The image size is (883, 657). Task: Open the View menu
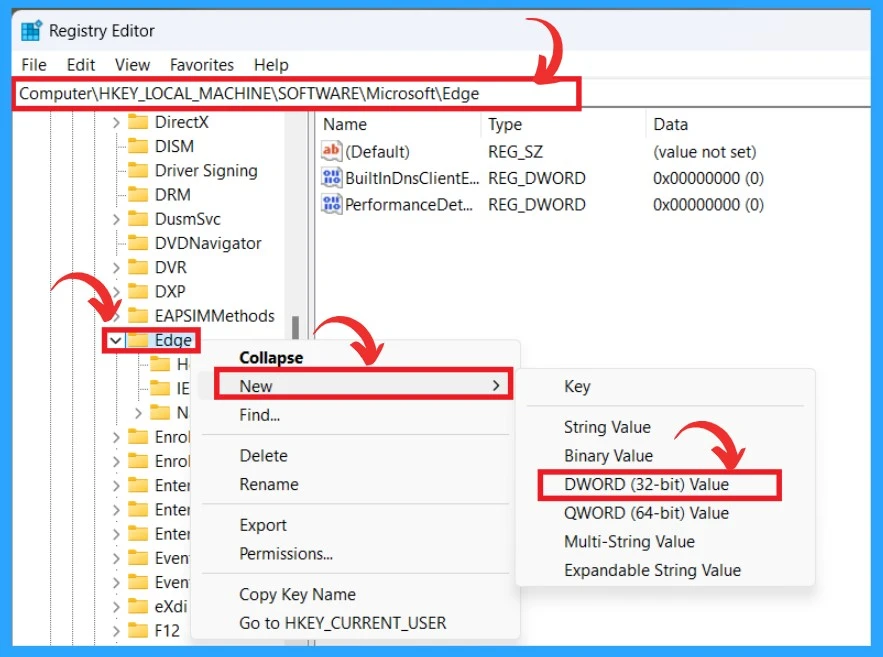[x=132, y=65]
